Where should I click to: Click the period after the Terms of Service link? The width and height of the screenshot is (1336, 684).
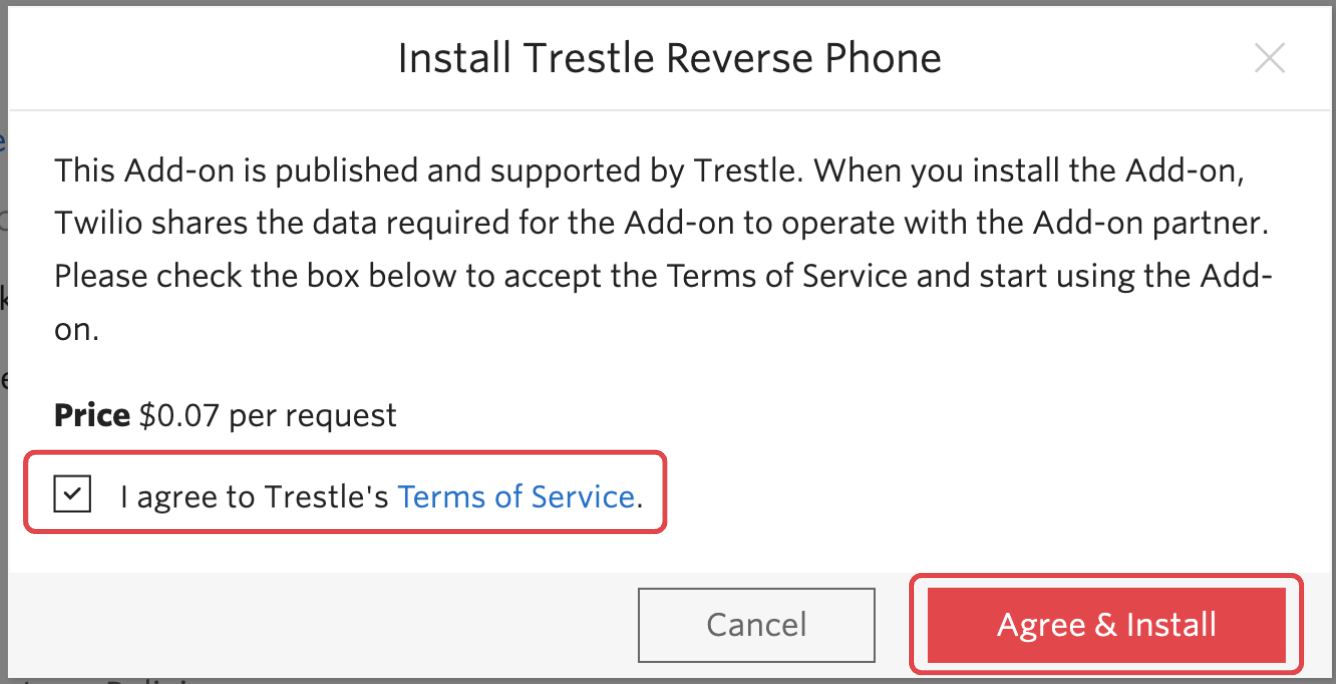click(x=639, y=498)
